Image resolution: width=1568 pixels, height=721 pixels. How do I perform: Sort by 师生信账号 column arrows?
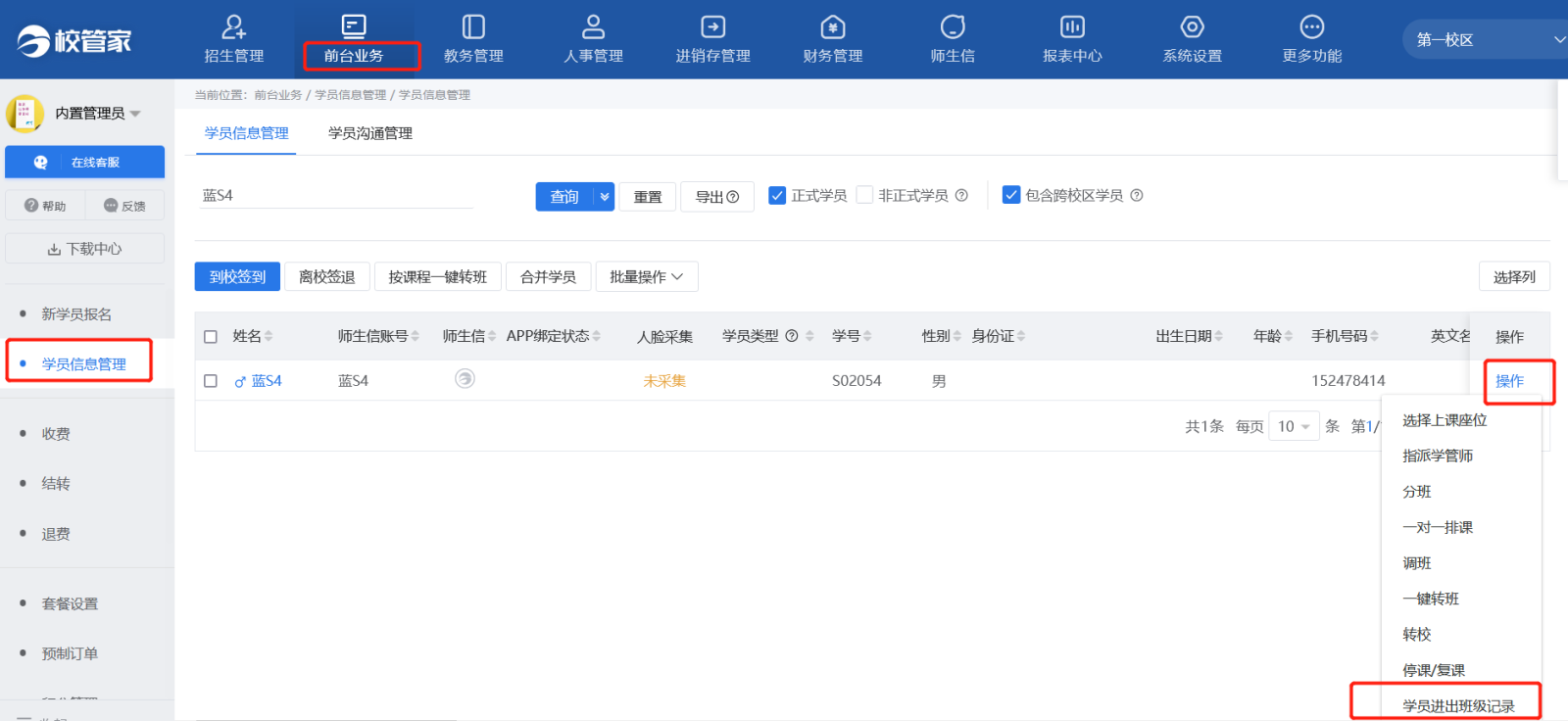pyautogui.click(x=416, y=336)
